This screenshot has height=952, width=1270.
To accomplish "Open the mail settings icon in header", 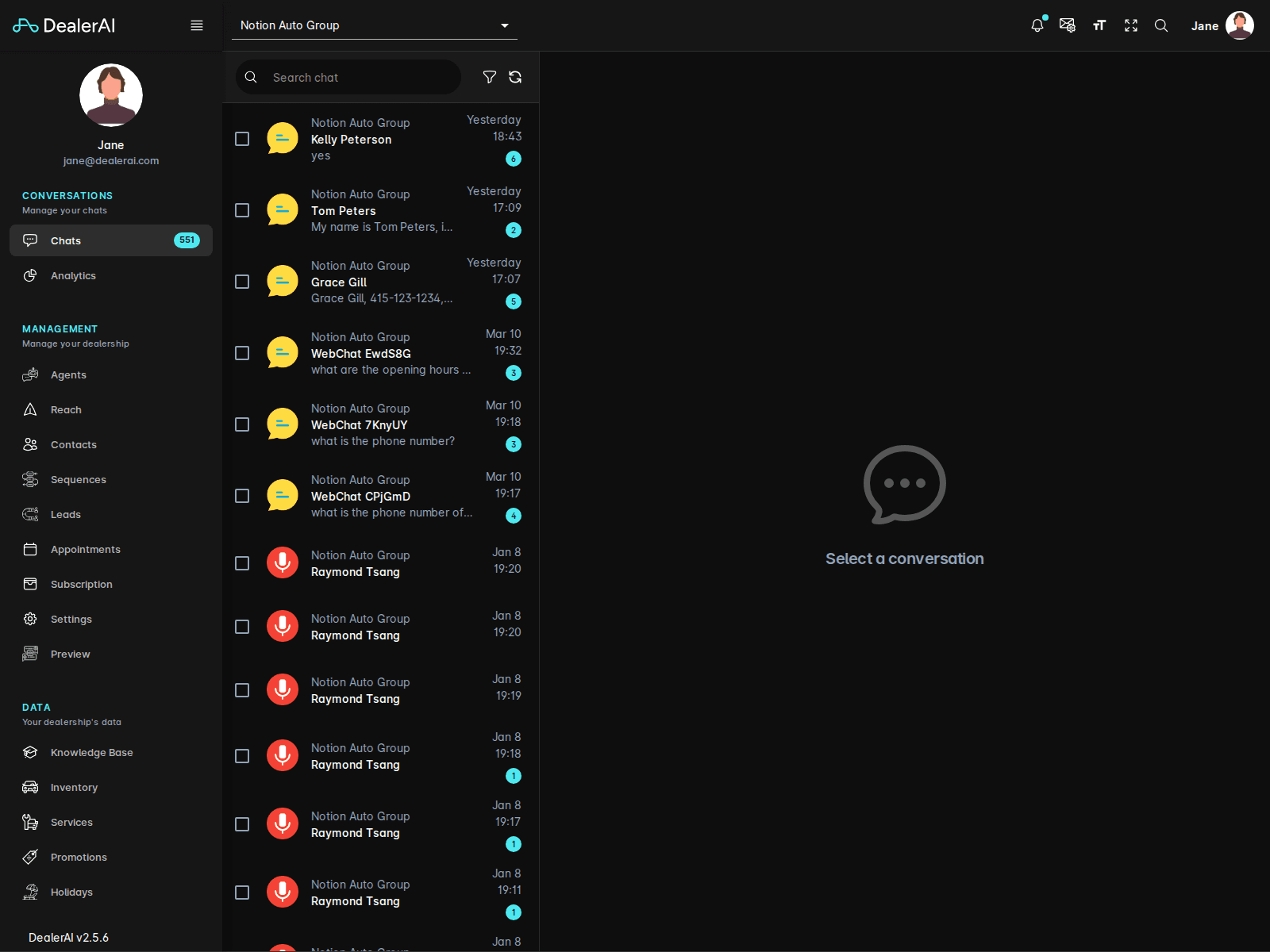I will click(1068, 25).
